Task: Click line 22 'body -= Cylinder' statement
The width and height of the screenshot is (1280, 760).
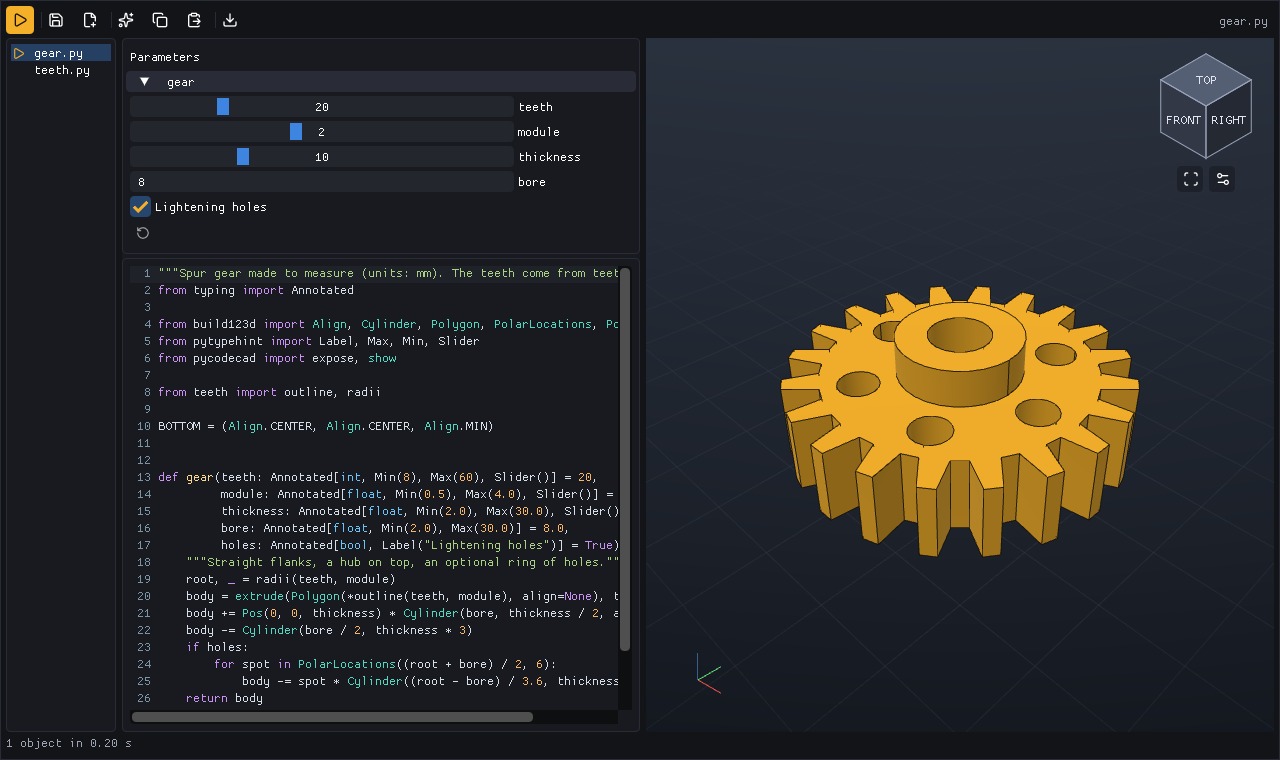Action: (x=329, y=630)
